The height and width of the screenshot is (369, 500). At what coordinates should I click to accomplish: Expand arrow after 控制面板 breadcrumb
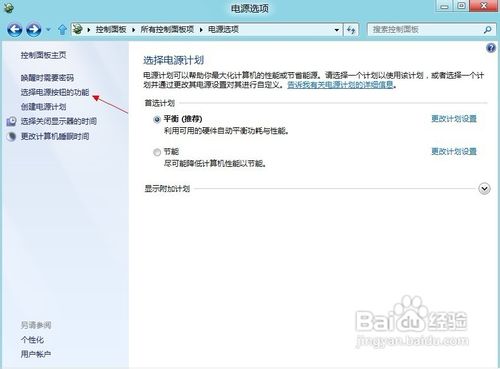(x=133, y=30)
